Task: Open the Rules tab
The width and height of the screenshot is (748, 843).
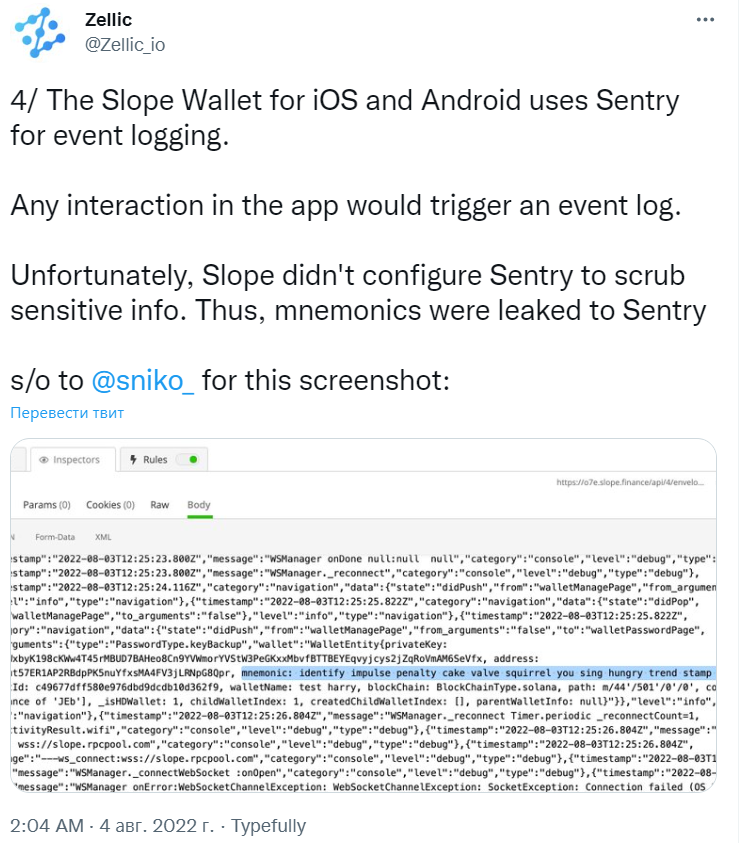Action: click(x=163, y=460)
